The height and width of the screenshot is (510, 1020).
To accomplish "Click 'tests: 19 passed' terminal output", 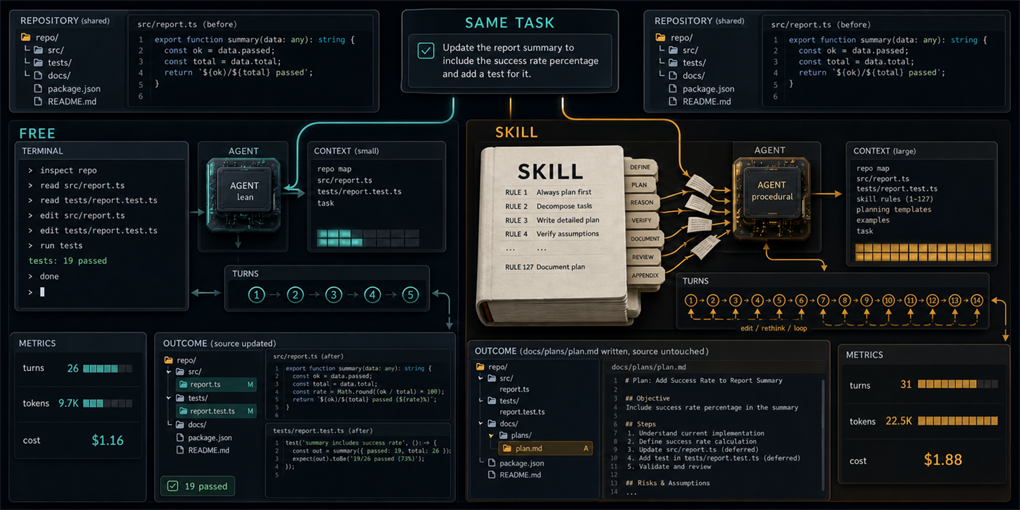I will tap(68, 261).
